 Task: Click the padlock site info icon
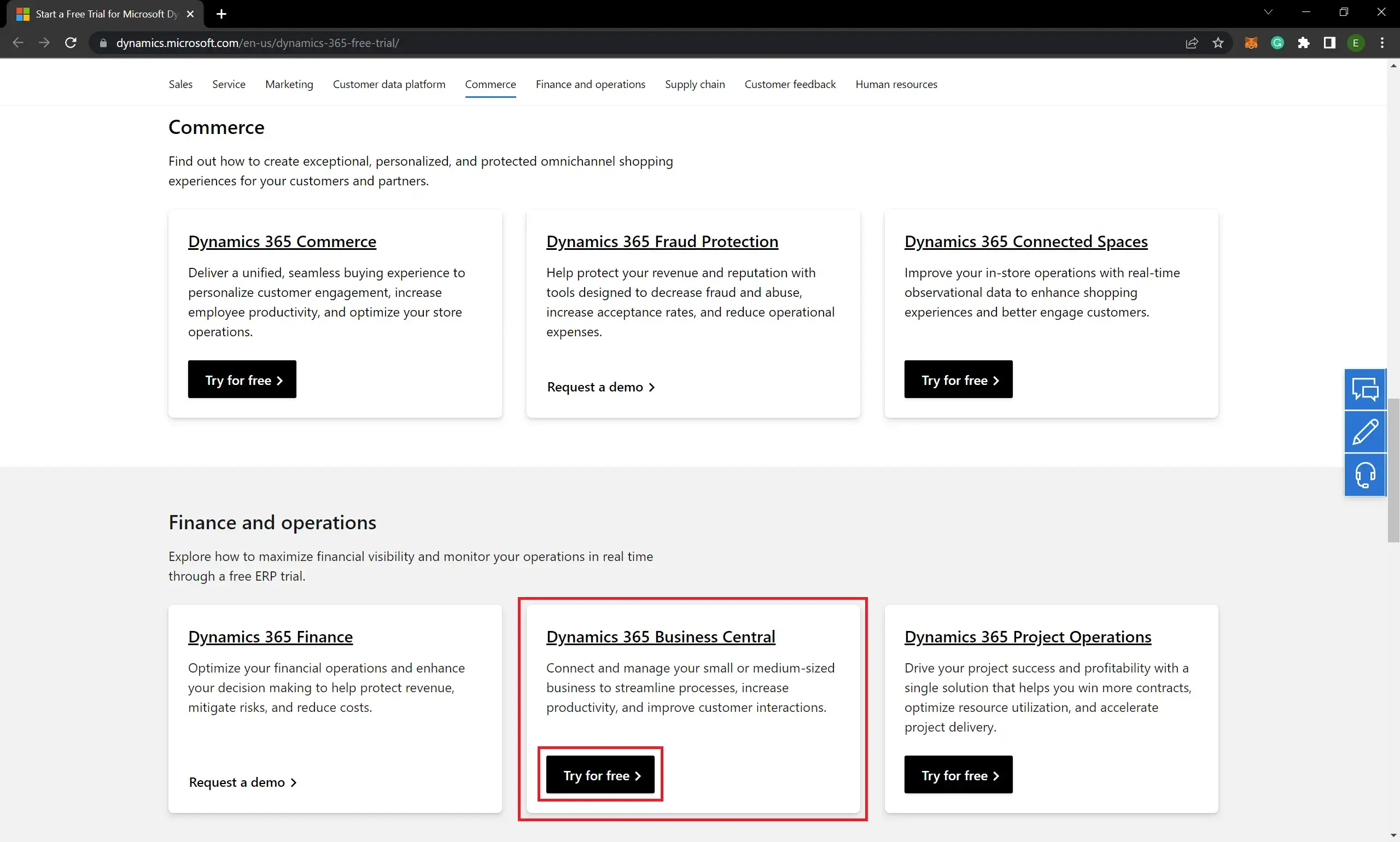pyautogui.click(x=103, y=43)
